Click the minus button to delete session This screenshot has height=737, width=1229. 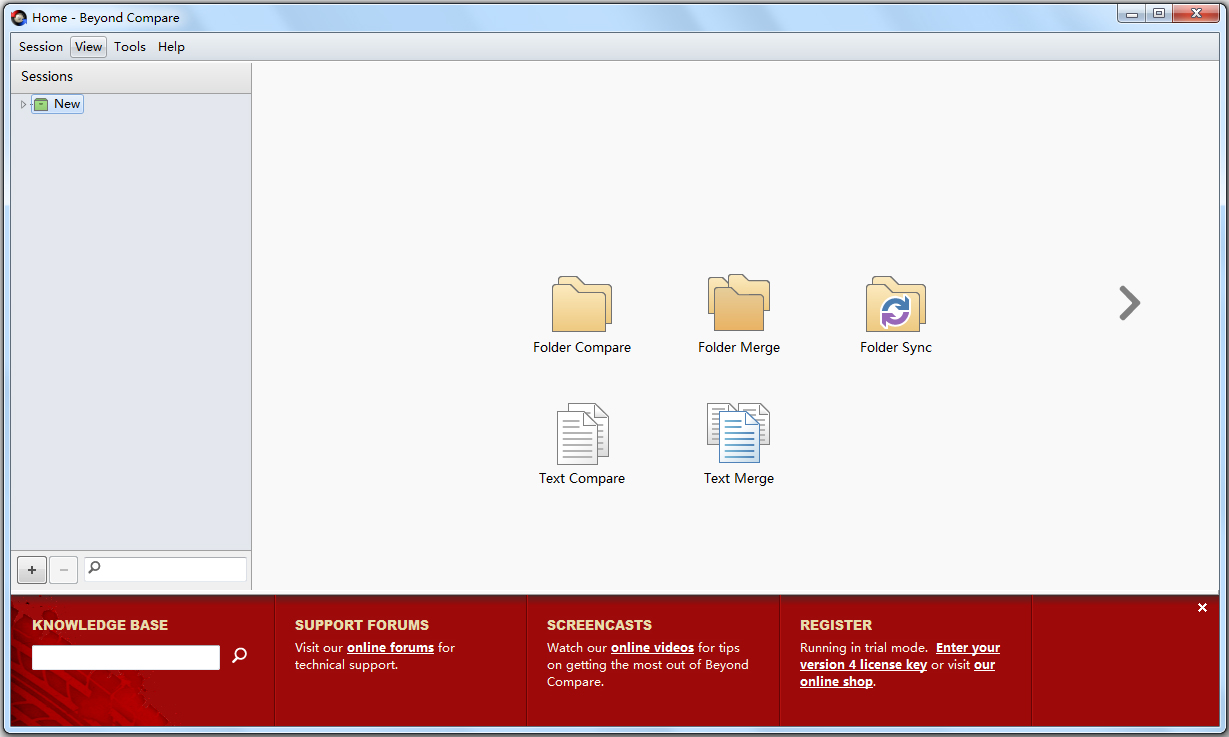coord(63,570)
